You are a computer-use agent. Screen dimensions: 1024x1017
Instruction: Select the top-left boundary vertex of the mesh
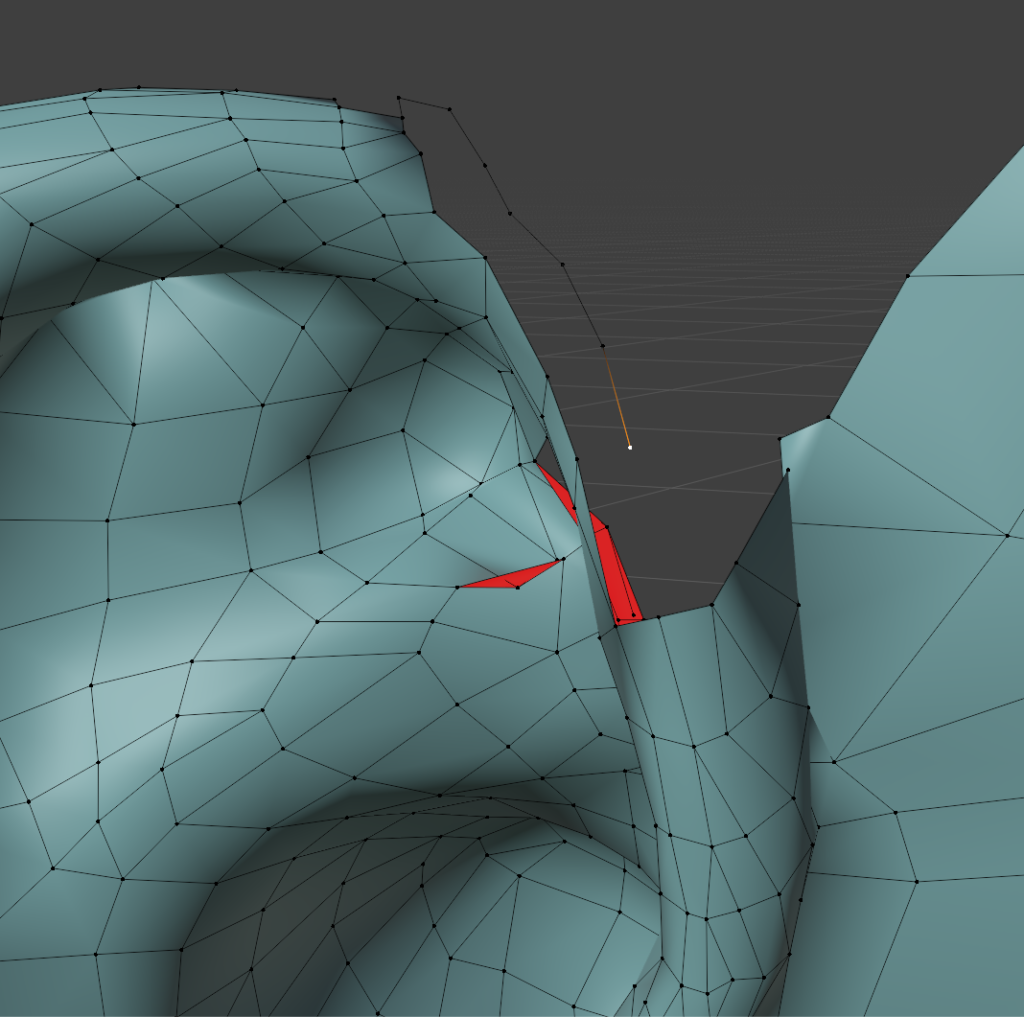[x=100, y=92]
